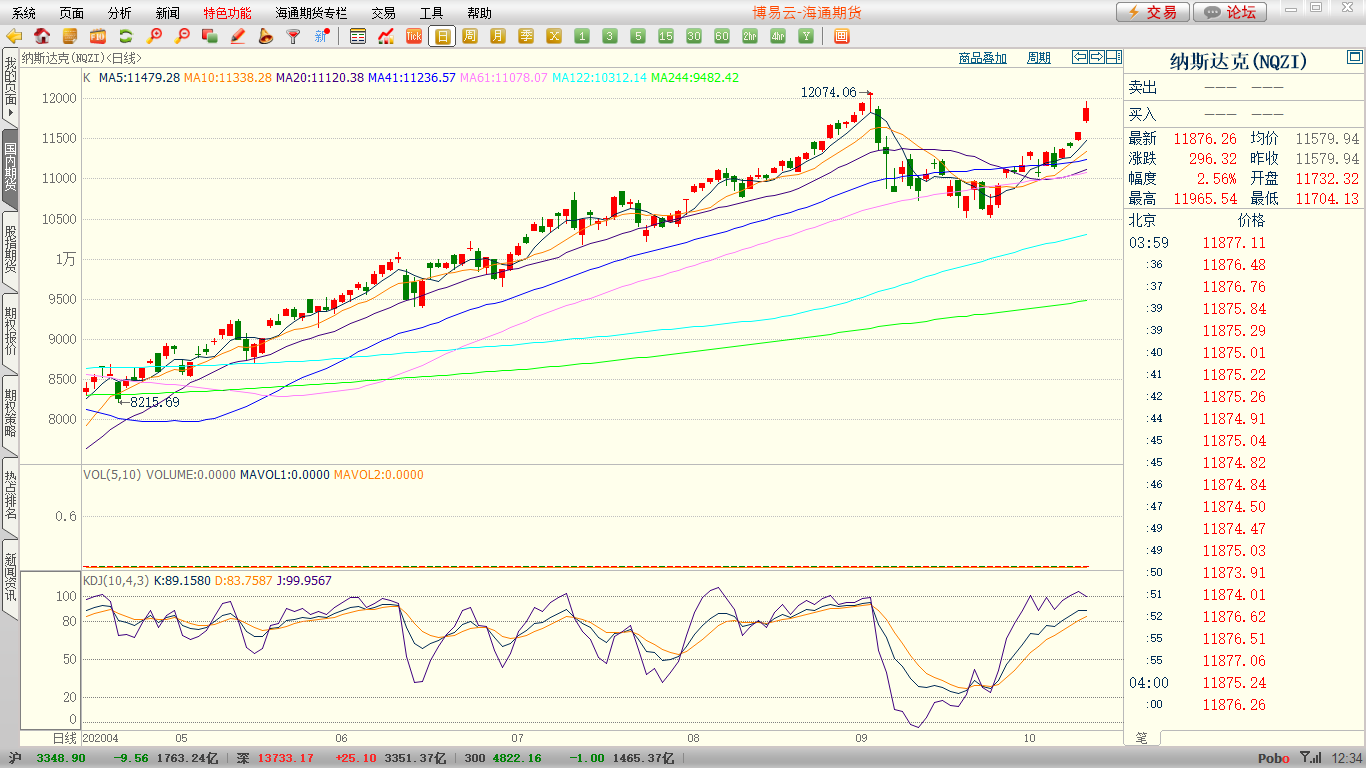Click the left arrow chart navigation icon
Image resolution: width=1366 pixels, height=768 pixels.
click(x=1080, y=57)
